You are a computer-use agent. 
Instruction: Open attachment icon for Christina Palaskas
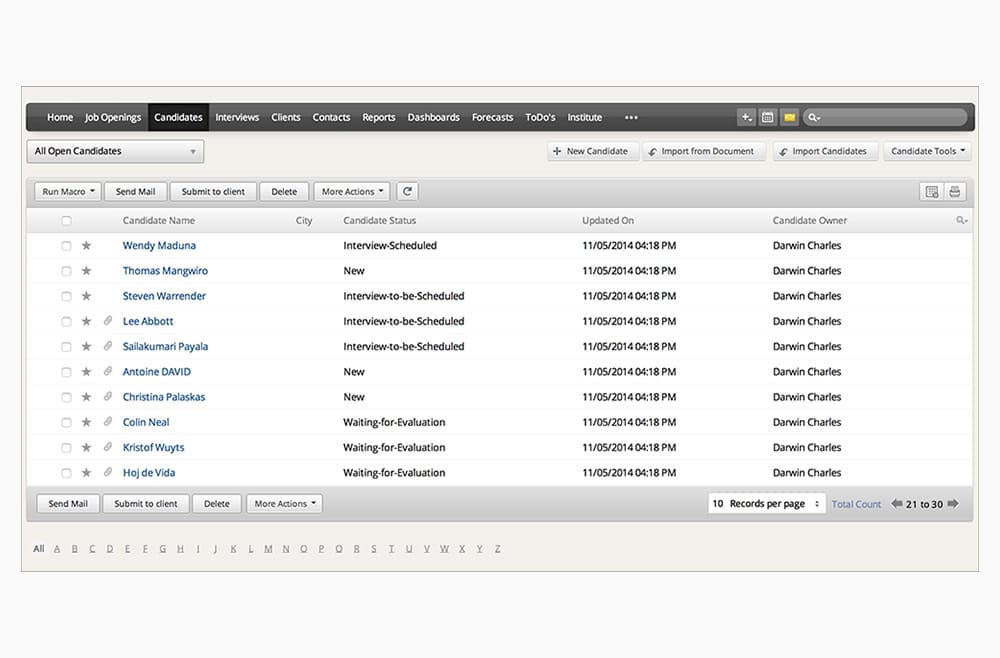(108, 397)
